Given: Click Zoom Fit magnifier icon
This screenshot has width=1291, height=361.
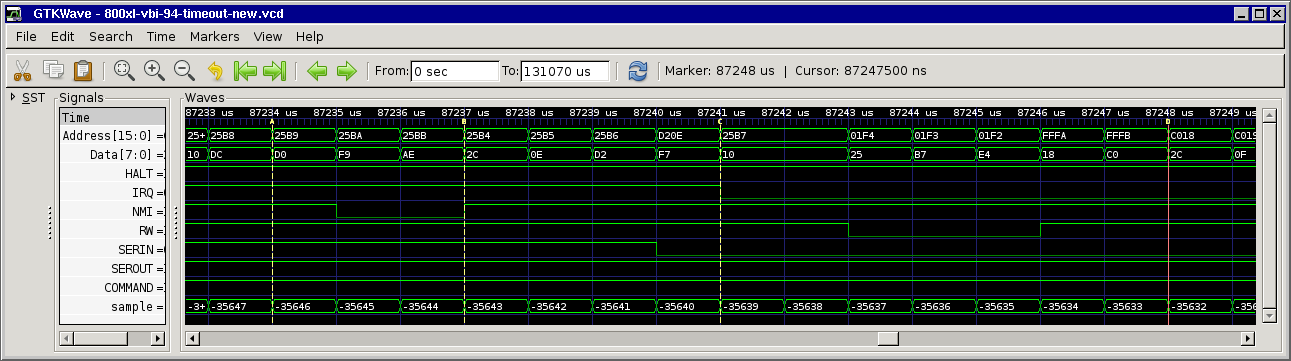Looking at the screenshot, I should coord(124,71).
